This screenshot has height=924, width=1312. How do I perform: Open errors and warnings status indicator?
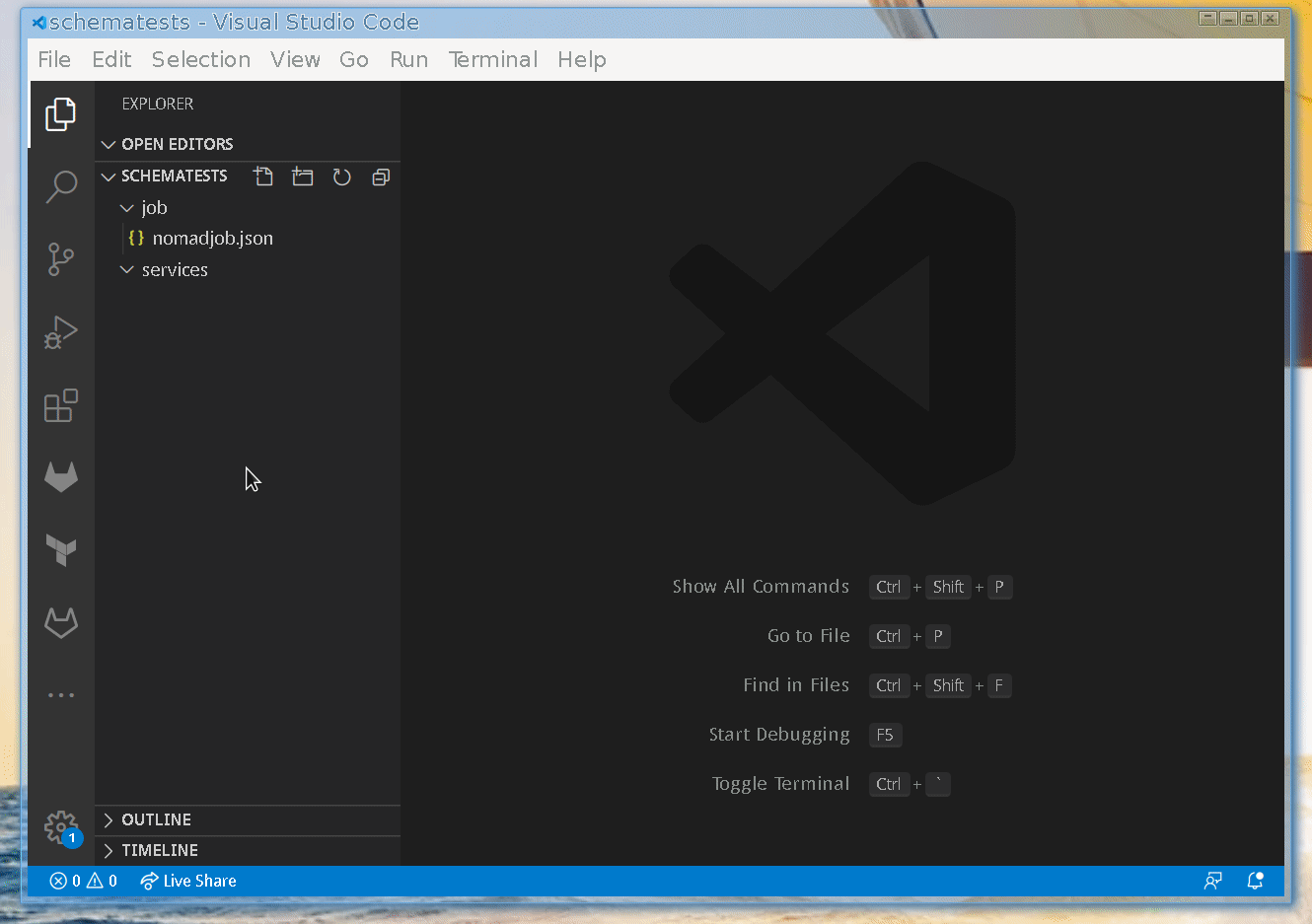[x=84, y=881]
